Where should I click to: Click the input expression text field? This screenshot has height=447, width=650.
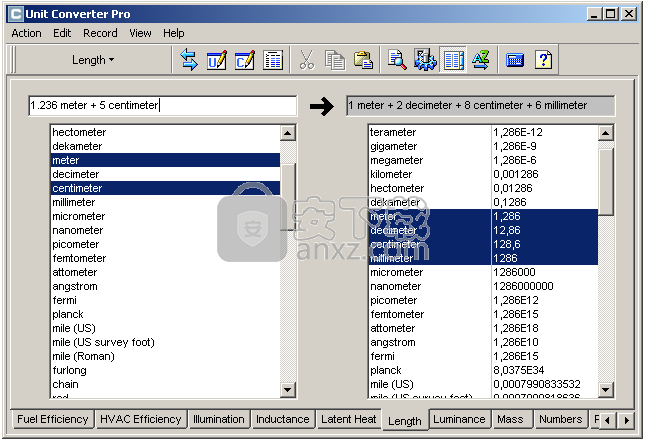point(163,106)
